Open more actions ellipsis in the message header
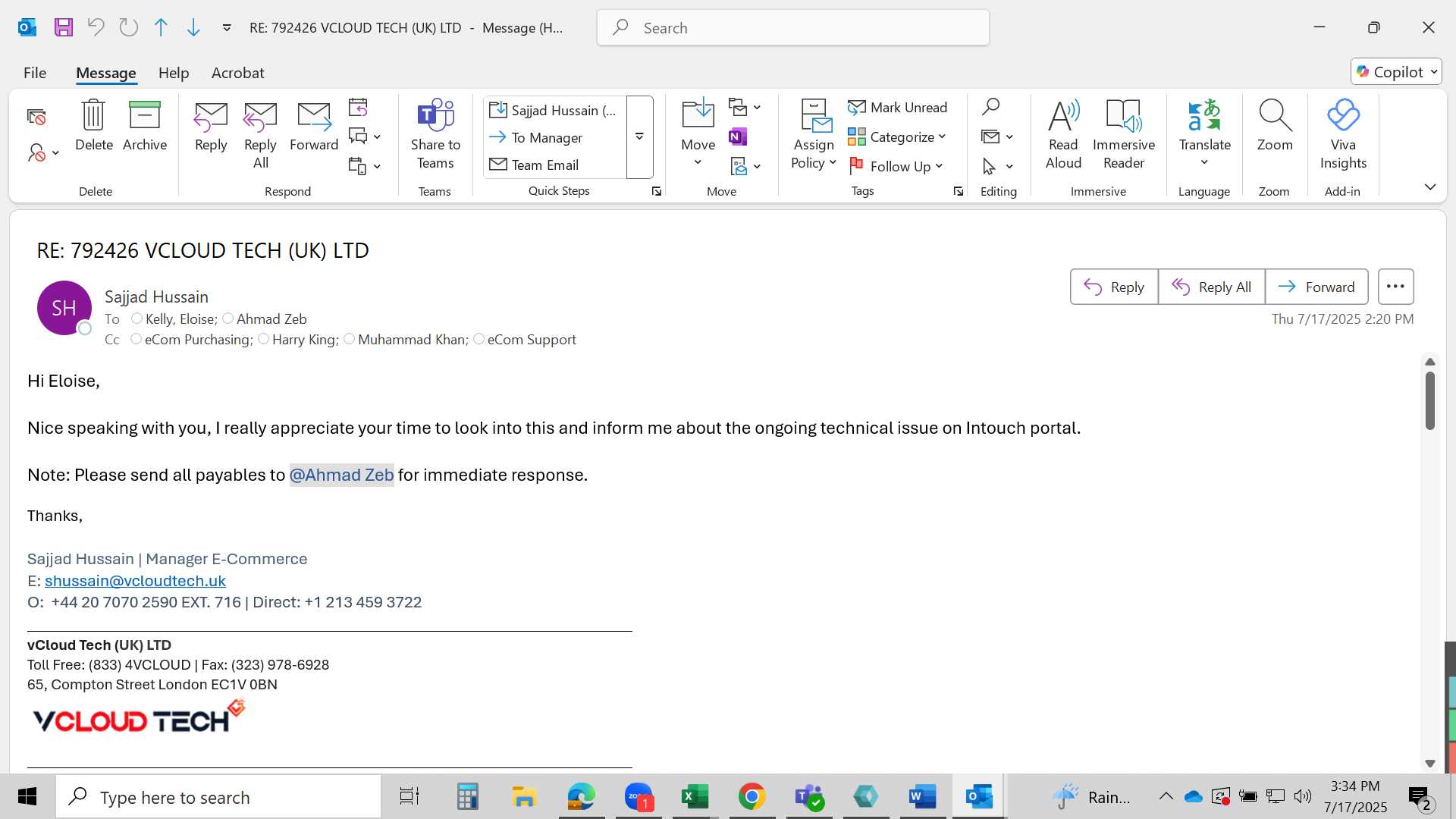Image resolution: width=1456 pixels, height=819 pixels. click(x=1395, y=287)
